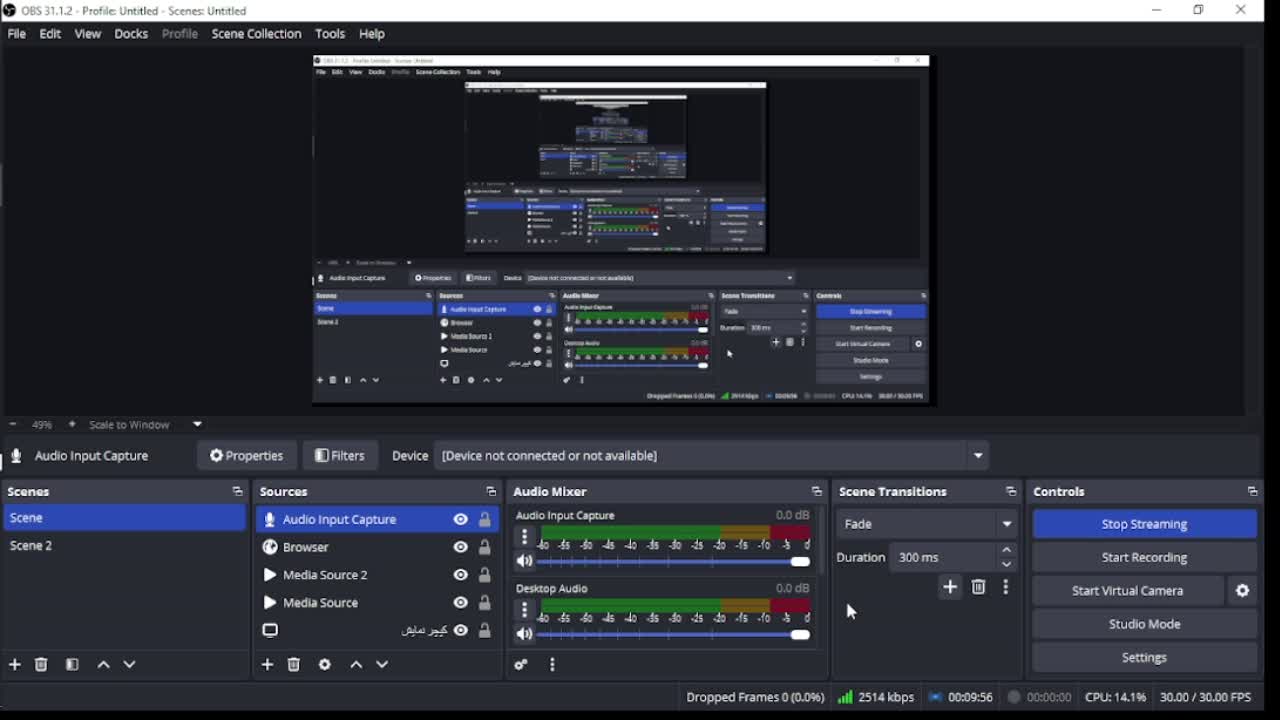Add a new scene with plus icon

15,664
